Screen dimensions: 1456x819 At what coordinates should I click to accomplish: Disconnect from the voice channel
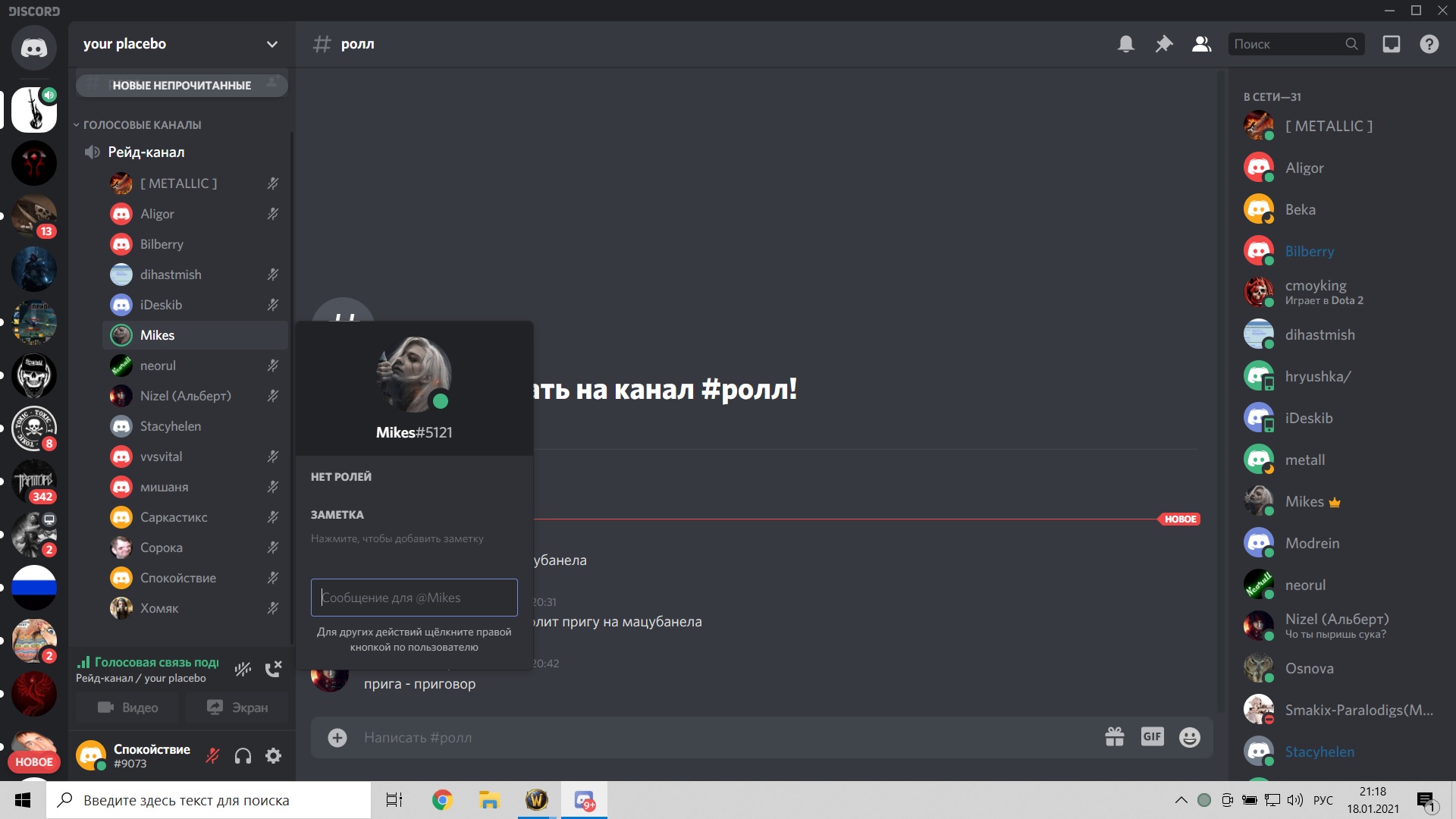click(273, 669)
